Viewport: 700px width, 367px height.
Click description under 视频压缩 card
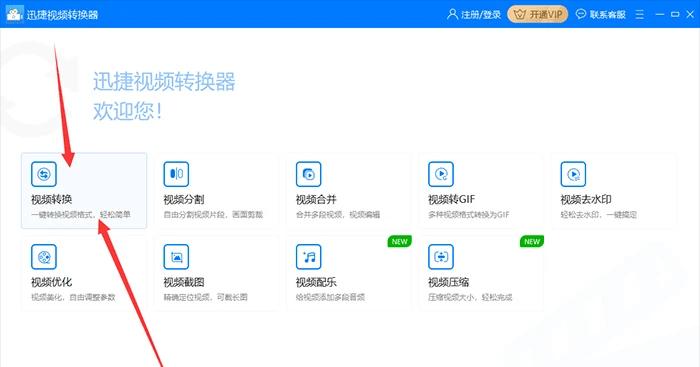click(470, 297)
